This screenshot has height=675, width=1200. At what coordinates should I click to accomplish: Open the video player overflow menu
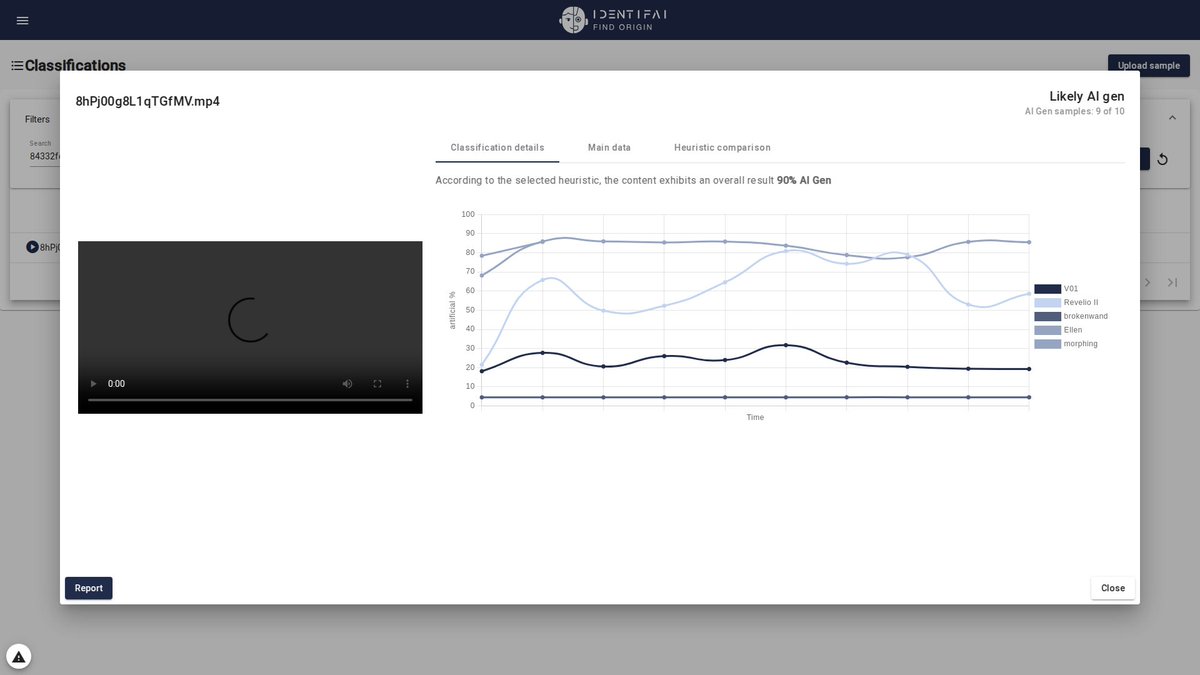pos(406,383)
